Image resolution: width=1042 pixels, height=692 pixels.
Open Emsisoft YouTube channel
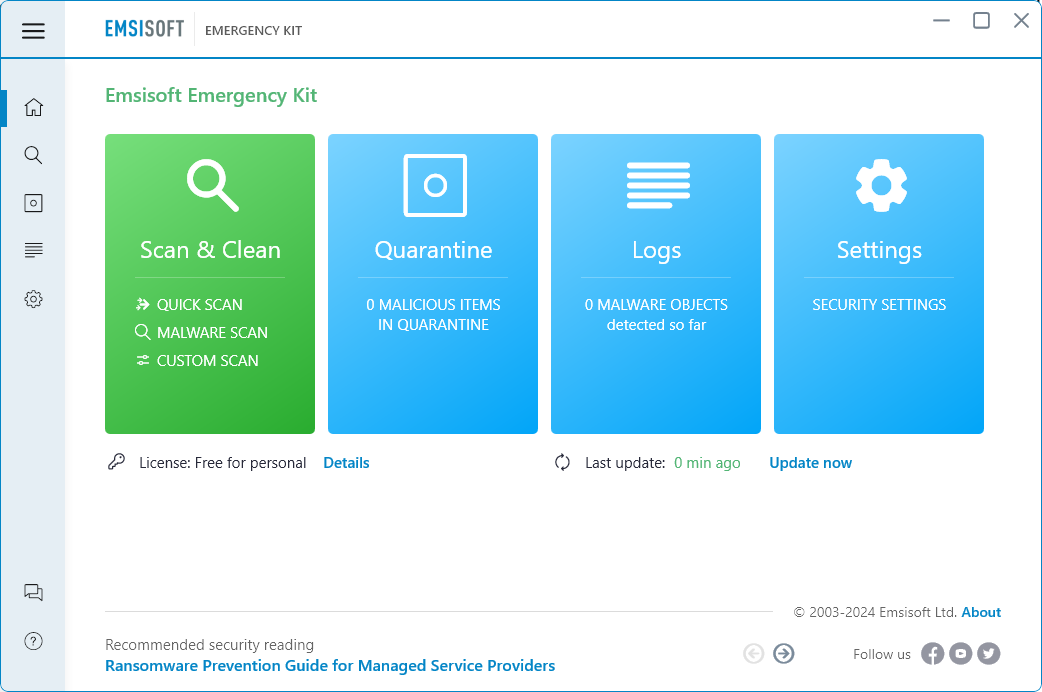tap(960, 654)
